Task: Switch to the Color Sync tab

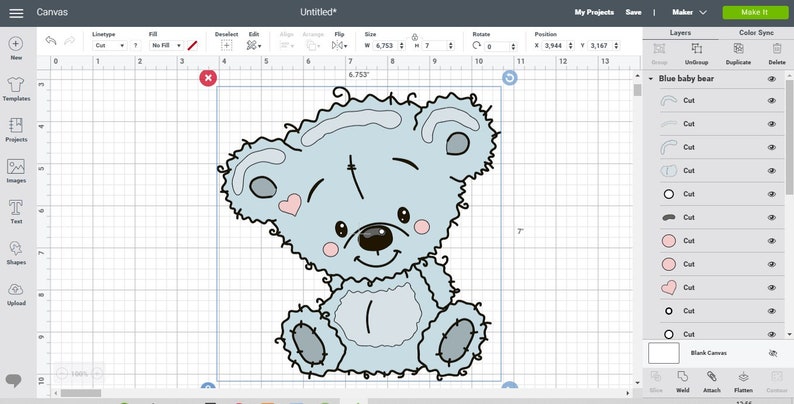Action: pos(756,33)
